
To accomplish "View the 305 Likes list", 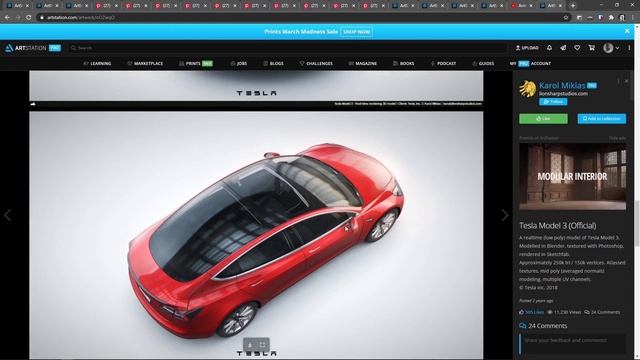I will coord(531,312).
